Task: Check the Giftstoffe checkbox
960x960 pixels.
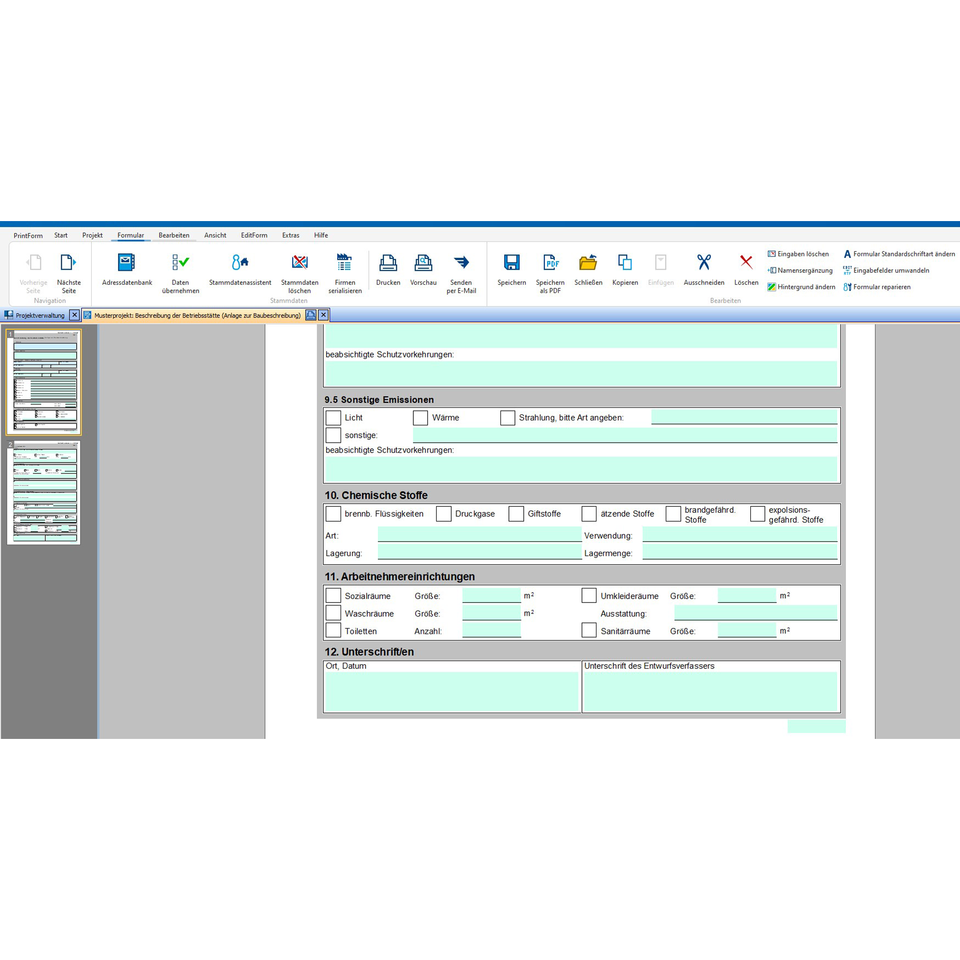Action: [x=516, y=514]
